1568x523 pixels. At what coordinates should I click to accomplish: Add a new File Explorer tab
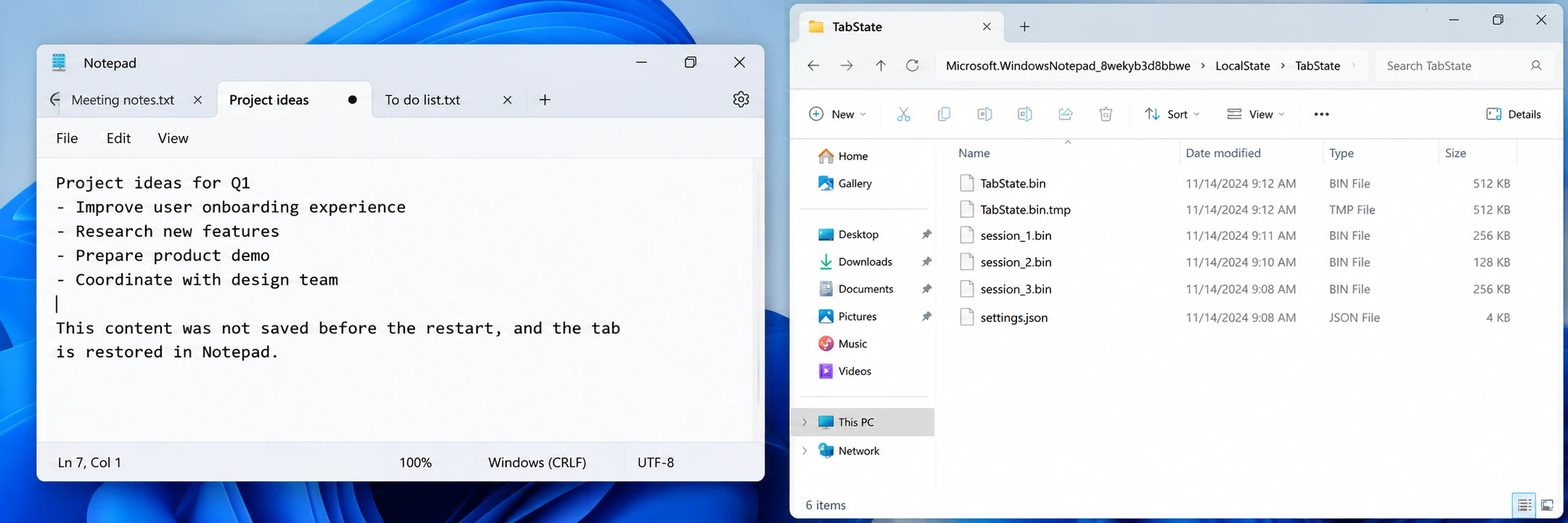click(1024, 27)
